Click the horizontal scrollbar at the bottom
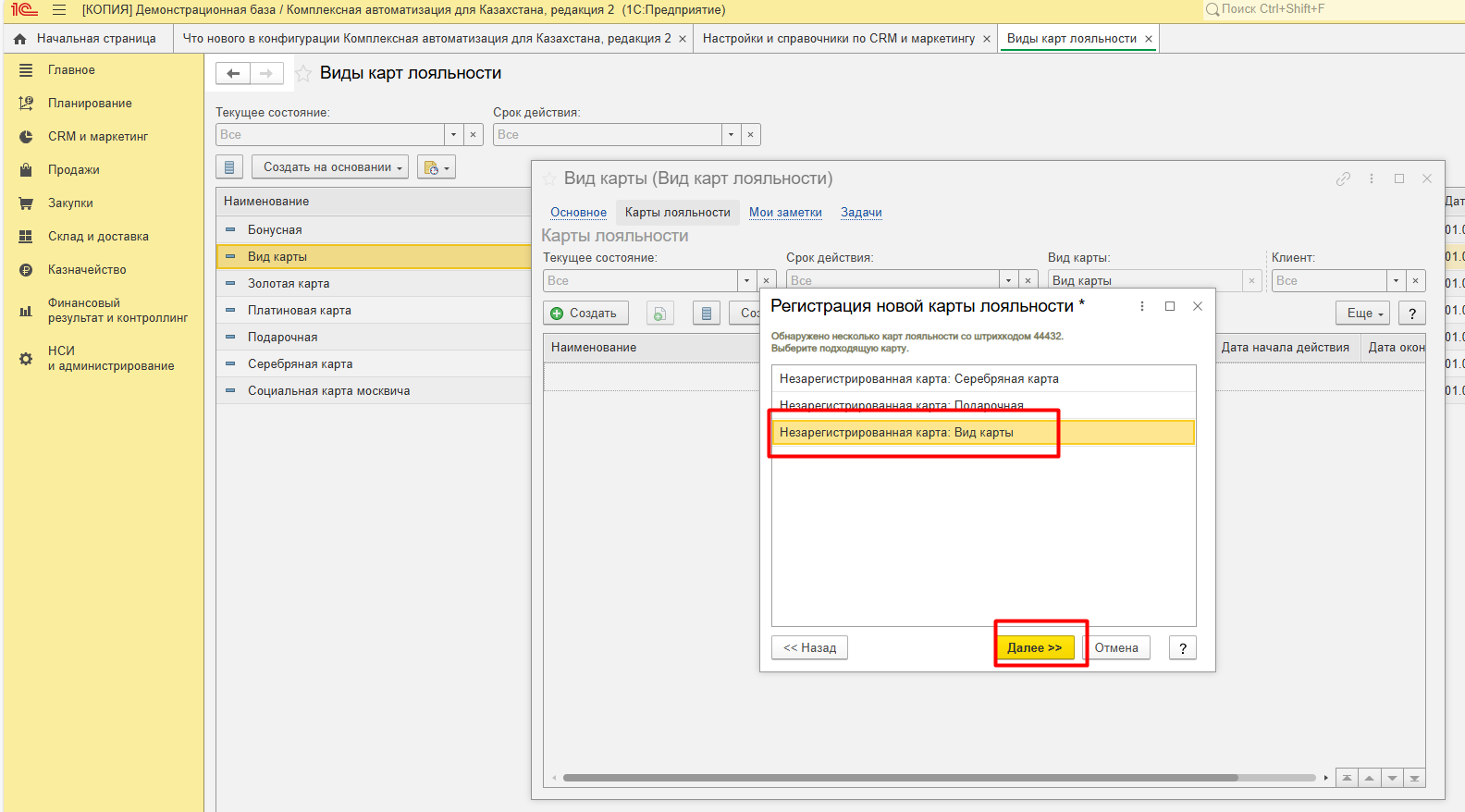Screen dimensions: 1465x812 899,778
